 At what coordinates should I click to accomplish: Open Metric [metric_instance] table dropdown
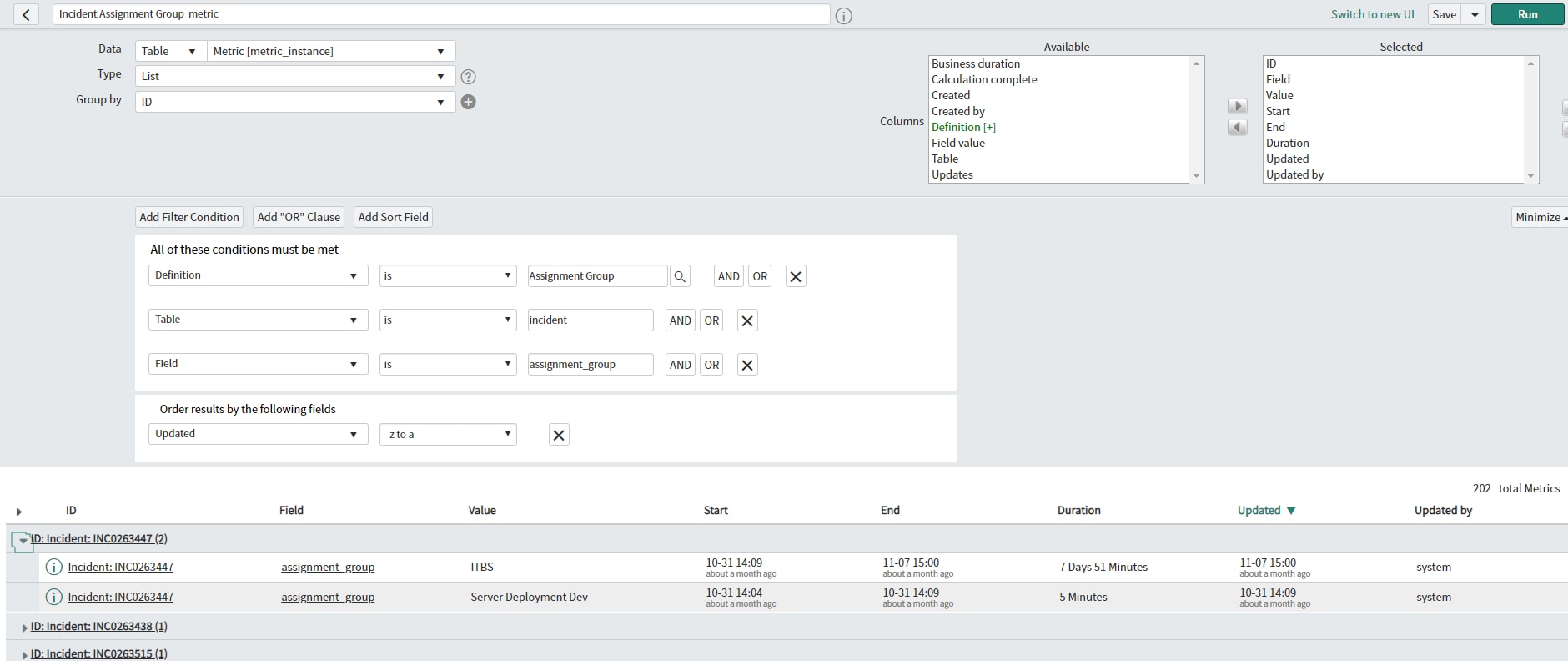[330, 51]
